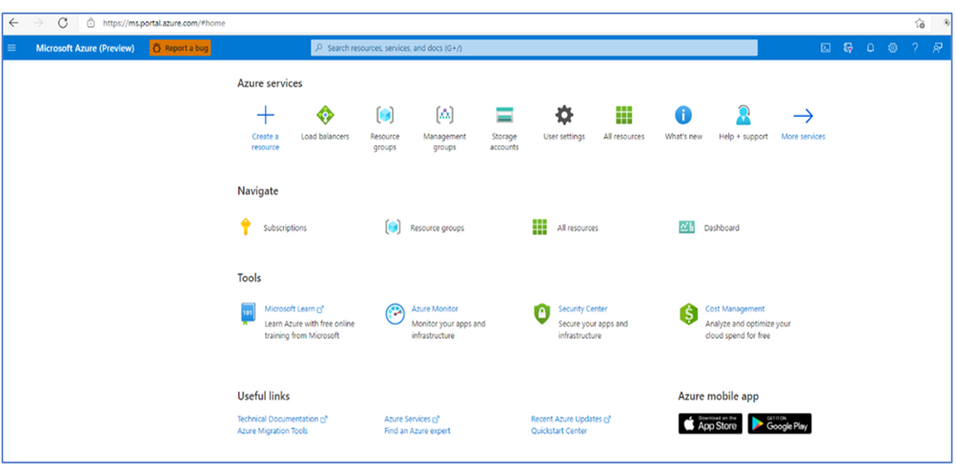Screen dimensions: 956x465
Task: Open the Azure portal hamburger menu
Action: (x=12, y=48)
